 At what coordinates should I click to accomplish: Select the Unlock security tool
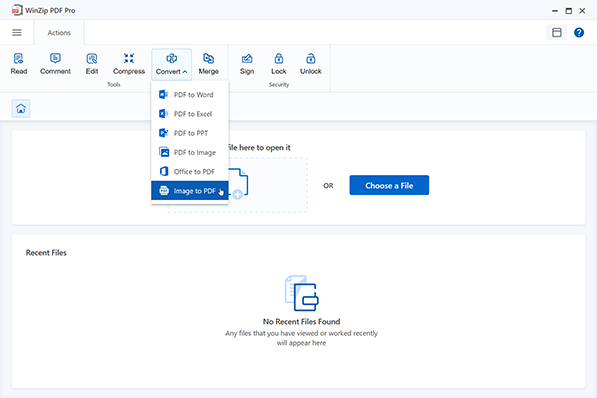[311, 64]
